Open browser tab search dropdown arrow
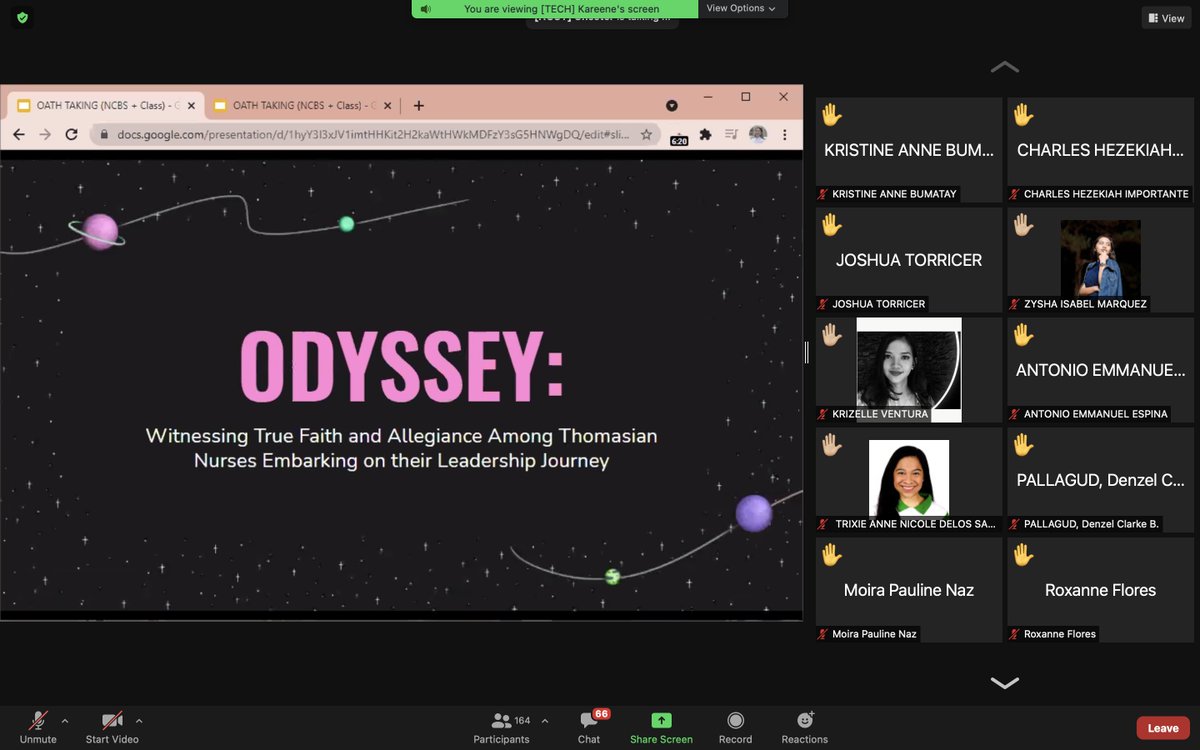Screen dimensions: 1200x750 click(x=672, y=105)
